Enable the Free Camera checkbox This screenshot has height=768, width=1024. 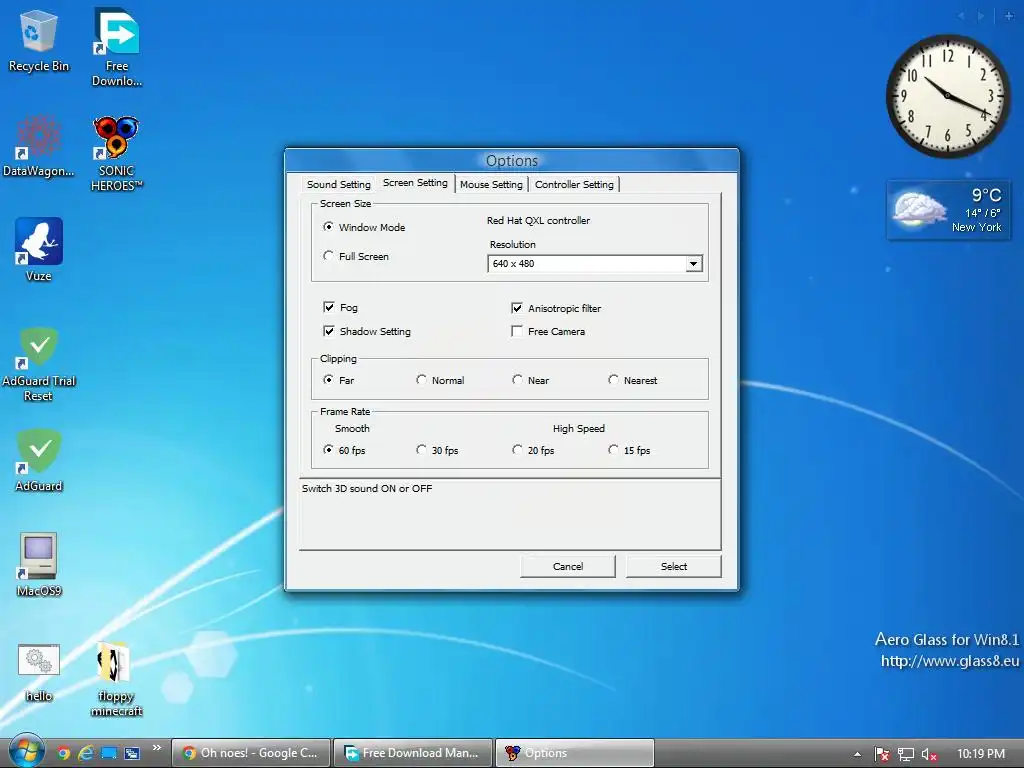point(517,331)
